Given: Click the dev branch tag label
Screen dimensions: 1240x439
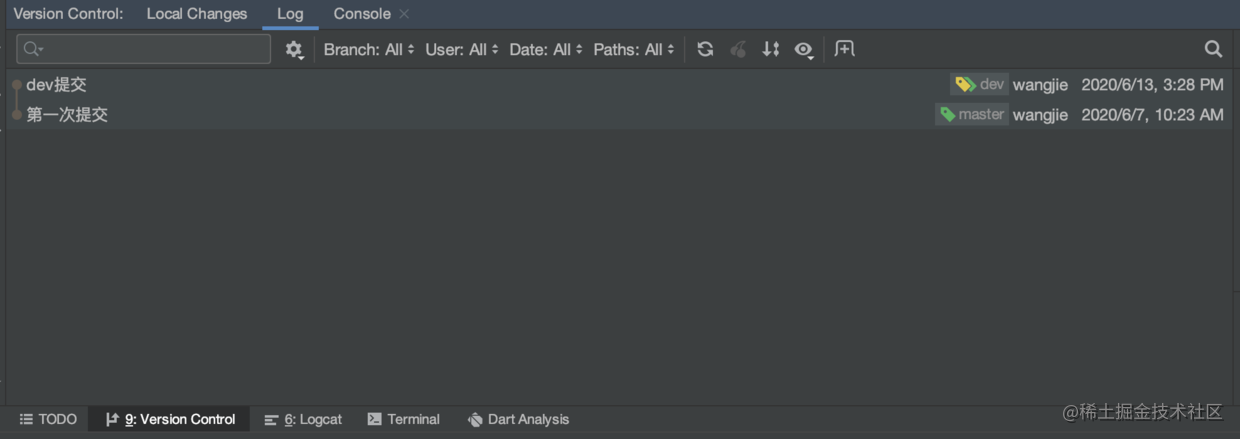Looking at the screenshot, I should (979, 85).
